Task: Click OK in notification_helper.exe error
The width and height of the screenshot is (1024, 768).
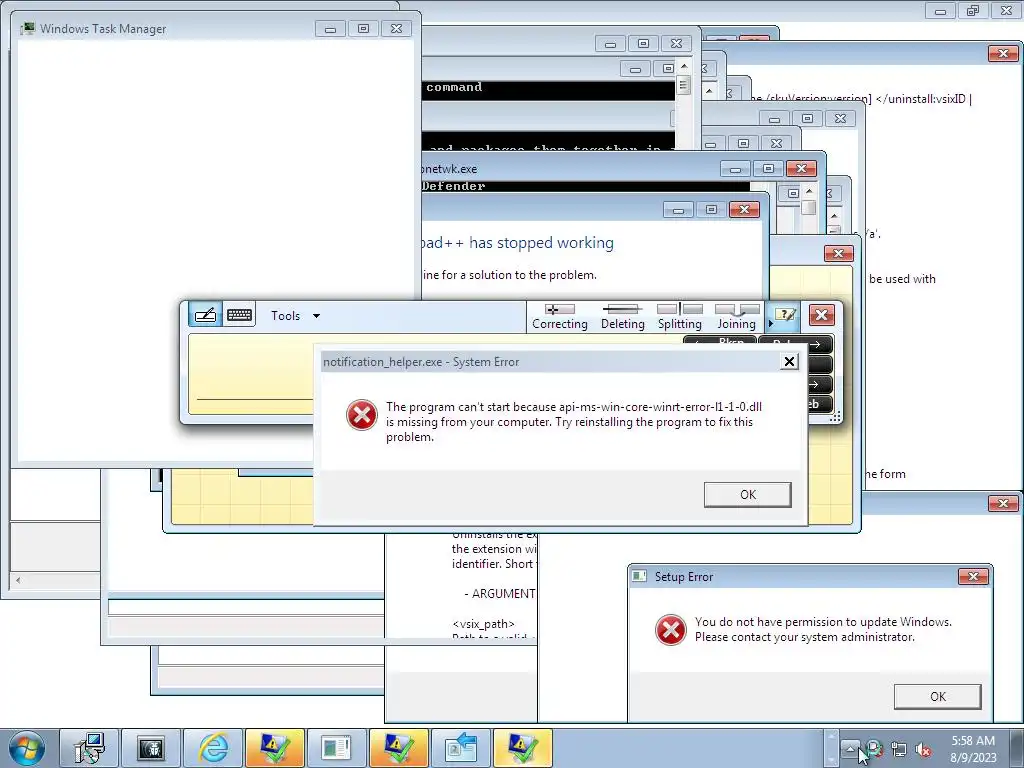Action: pyautogui.click(x=748, y=494)
